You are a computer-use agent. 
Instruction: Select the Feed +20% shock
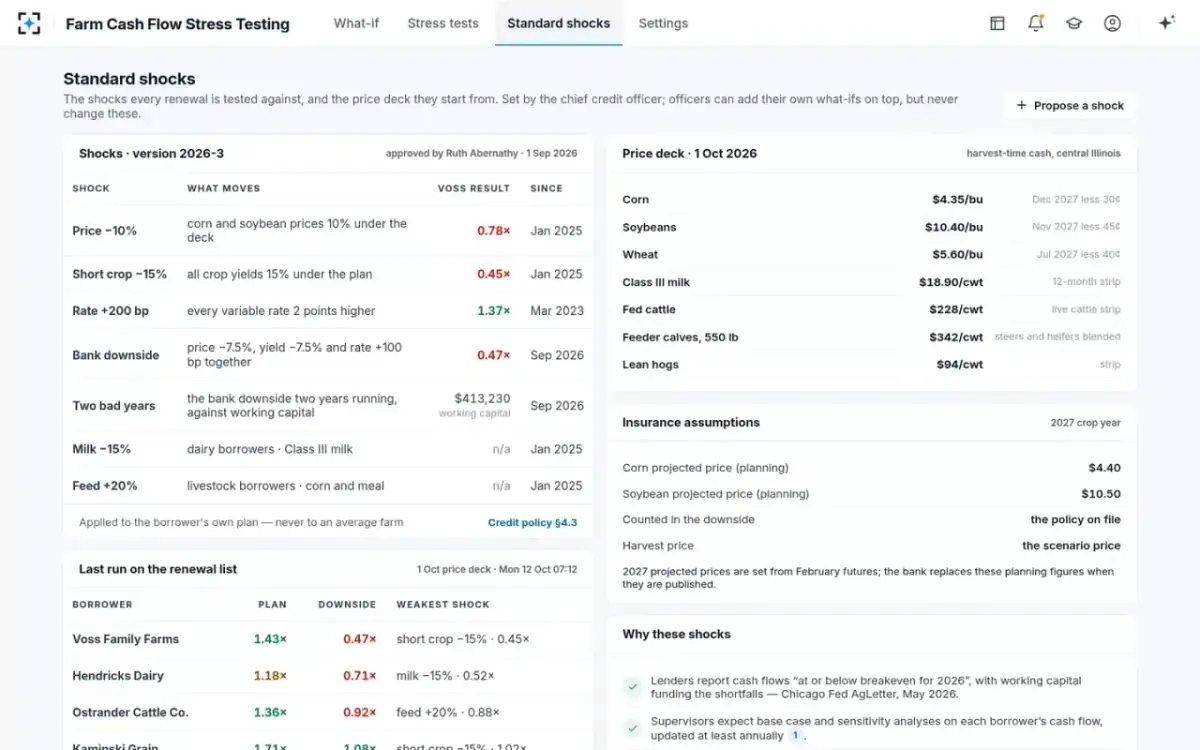[x=328, y=486]
